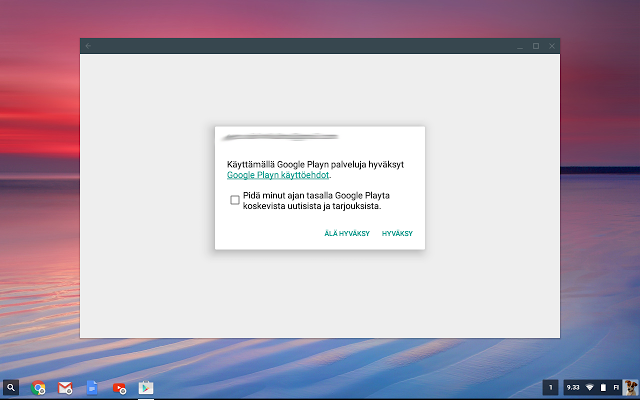Image resolution: width=640 pixels, height=400 pixels.
Task: Close the Play Store window
Action: (x=551, y=46)
